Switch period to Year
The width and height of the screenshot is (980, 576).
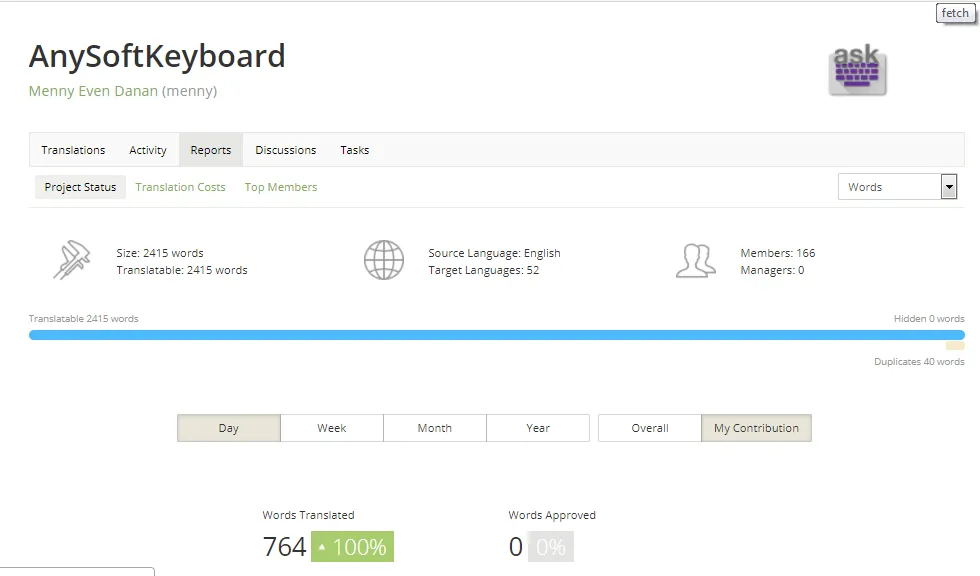(x=538, y=428)
